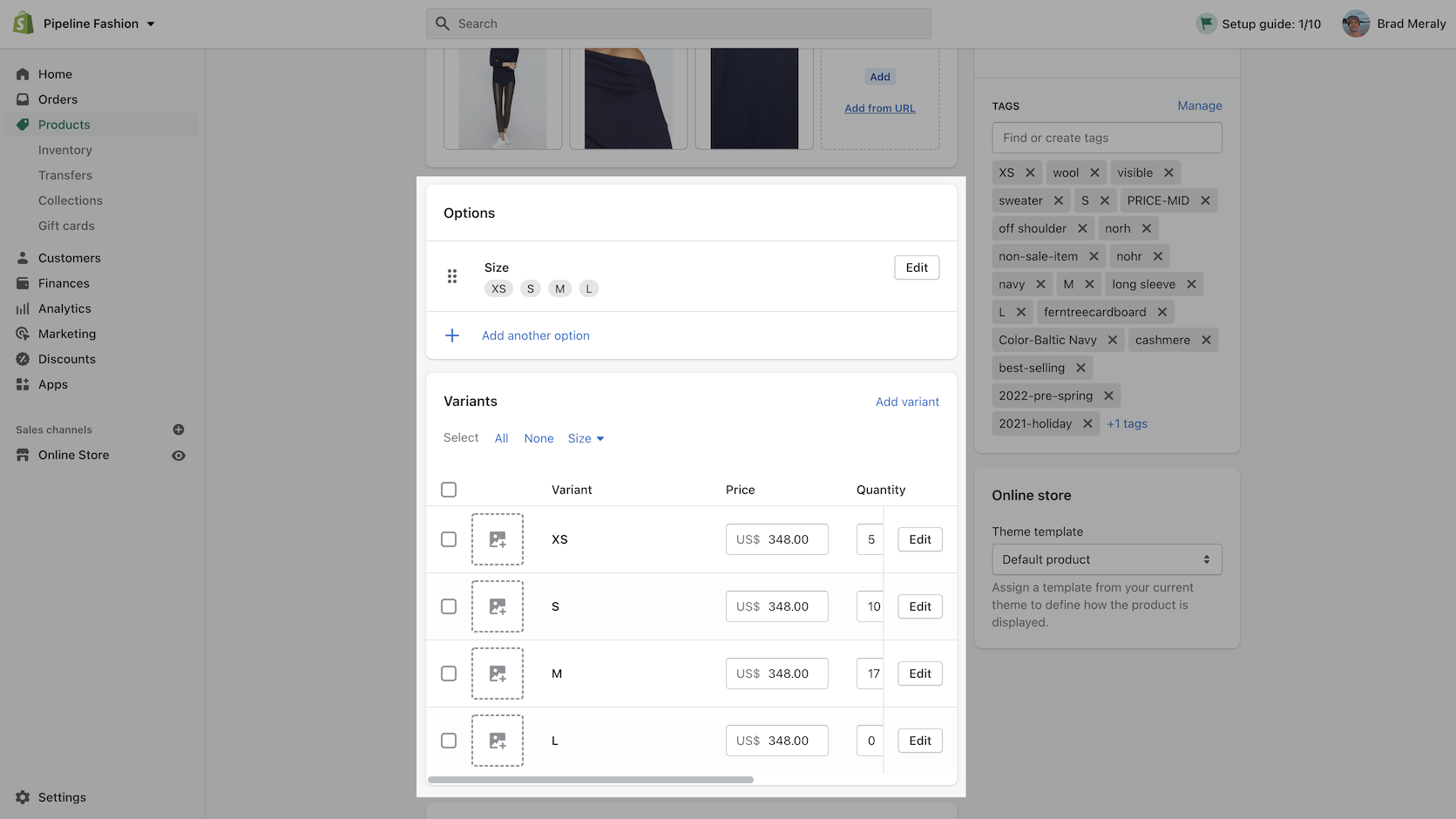Click the Add media button
Viewport: 1456px width, 819px height.
pyautogui.click(x=880, y=77)
